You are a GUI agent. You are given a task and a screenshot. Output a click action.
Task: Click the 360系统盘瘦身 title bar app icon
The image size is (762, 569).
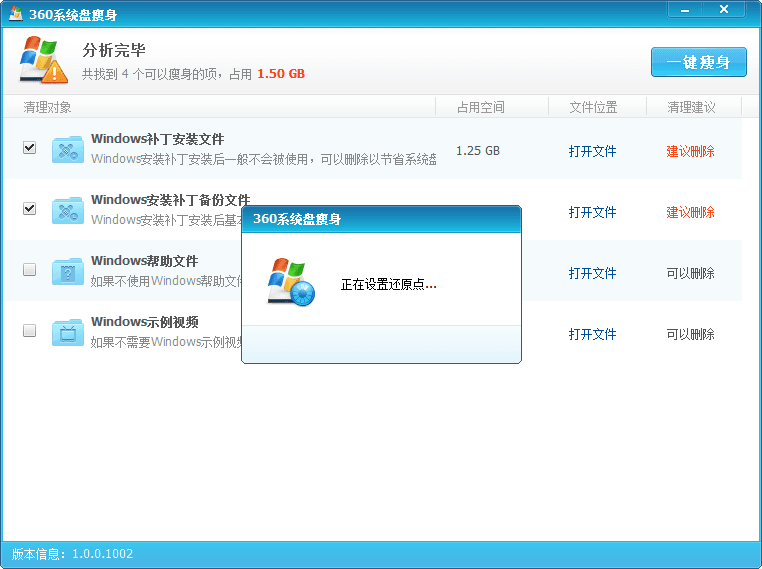16,14
